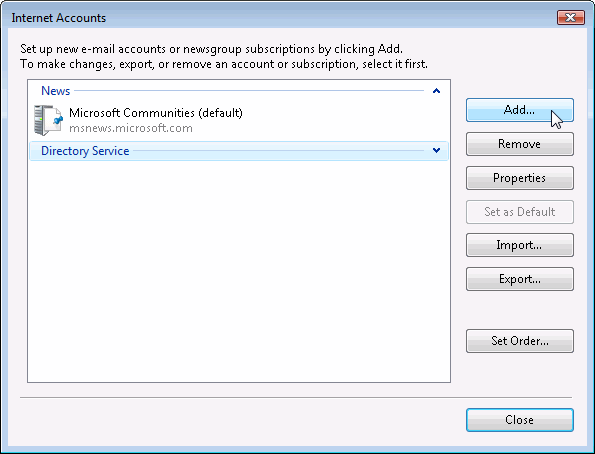Click the Directory Service divider line
The image size is (595, 454).
point(279,151)
